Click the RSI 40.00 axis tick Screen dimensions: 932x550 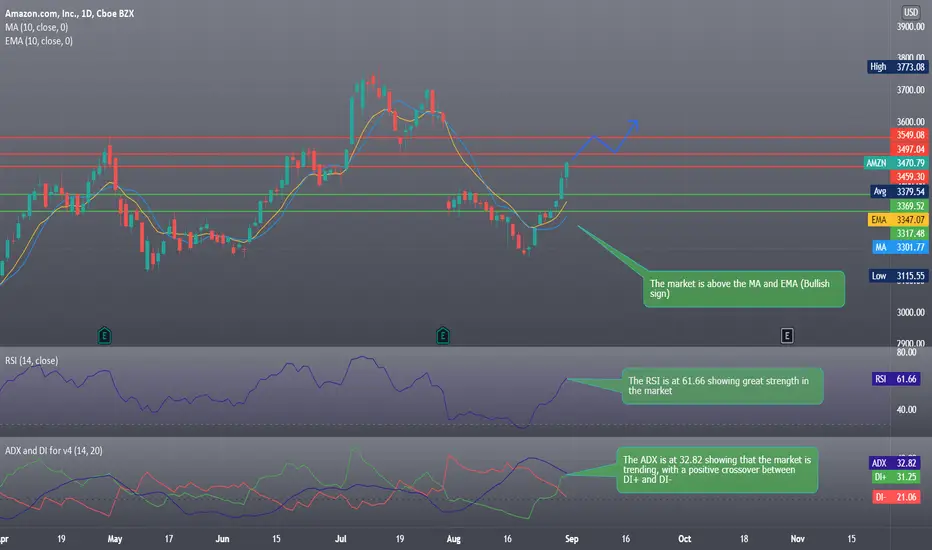[x=906, y=410]
